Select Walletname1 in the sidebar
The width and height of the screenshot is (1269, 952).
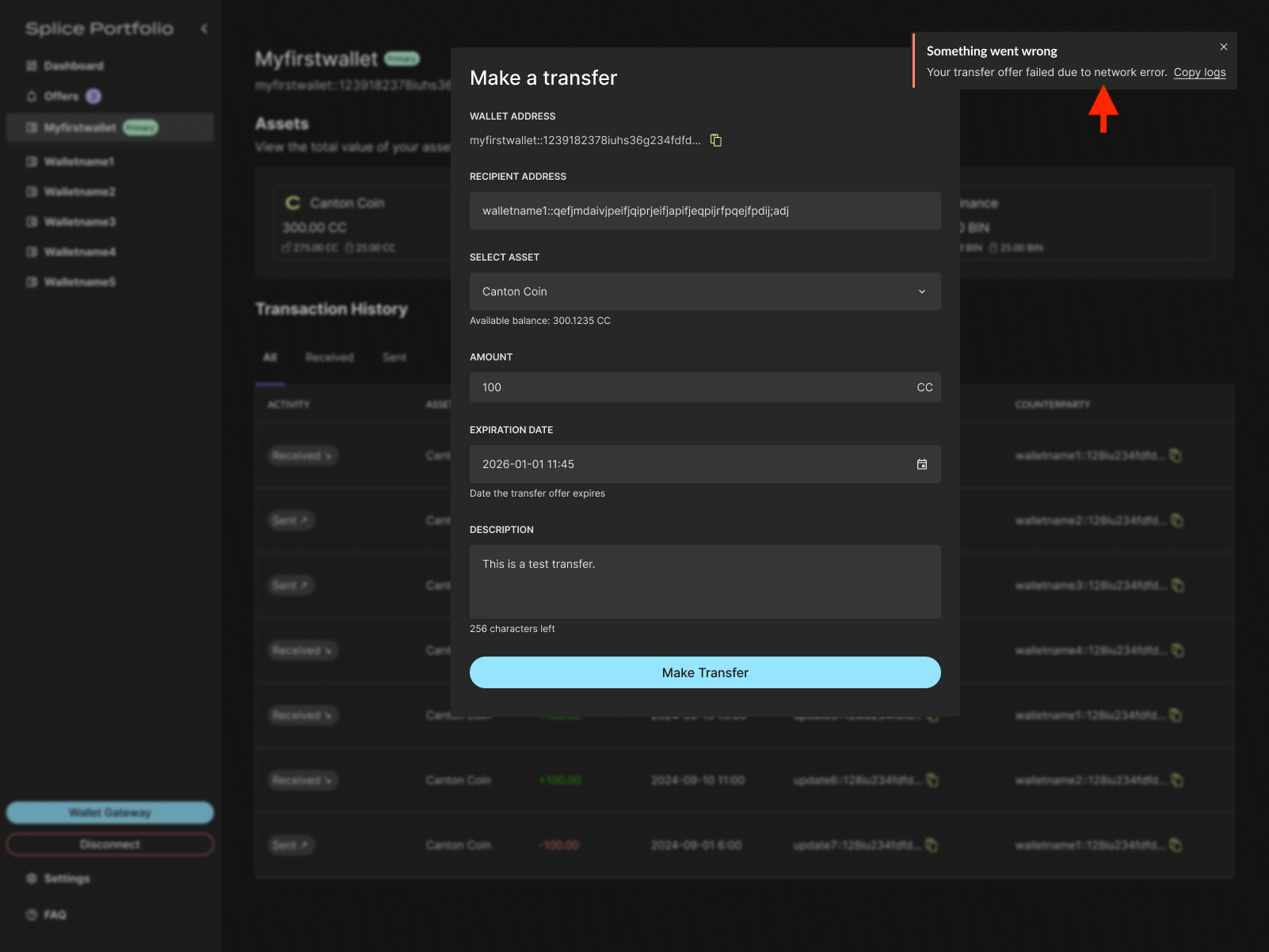point(110,162)
